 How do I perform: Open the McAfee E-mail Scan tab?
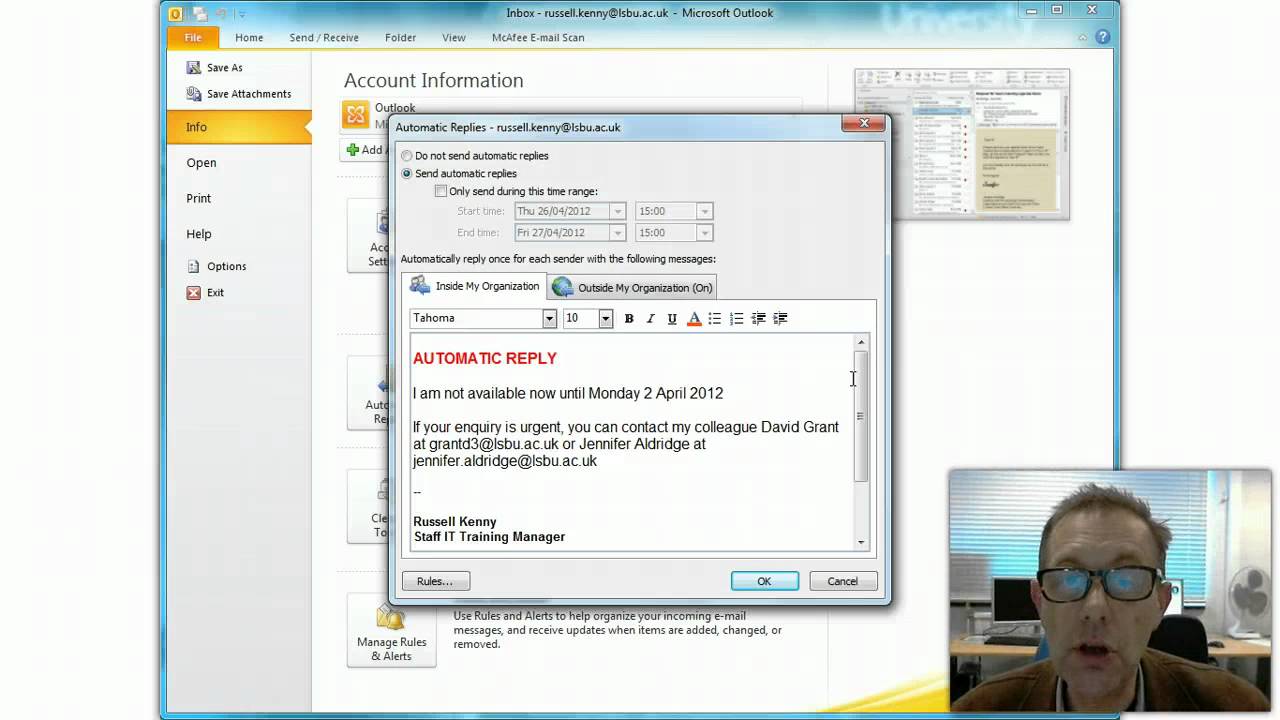[x=538, y=37]
